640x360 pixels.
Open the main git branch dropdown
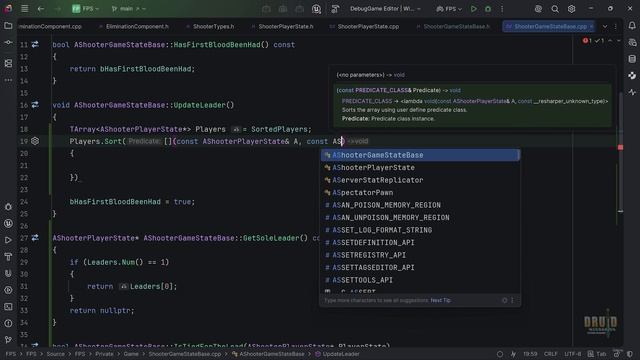pos(129,9)
